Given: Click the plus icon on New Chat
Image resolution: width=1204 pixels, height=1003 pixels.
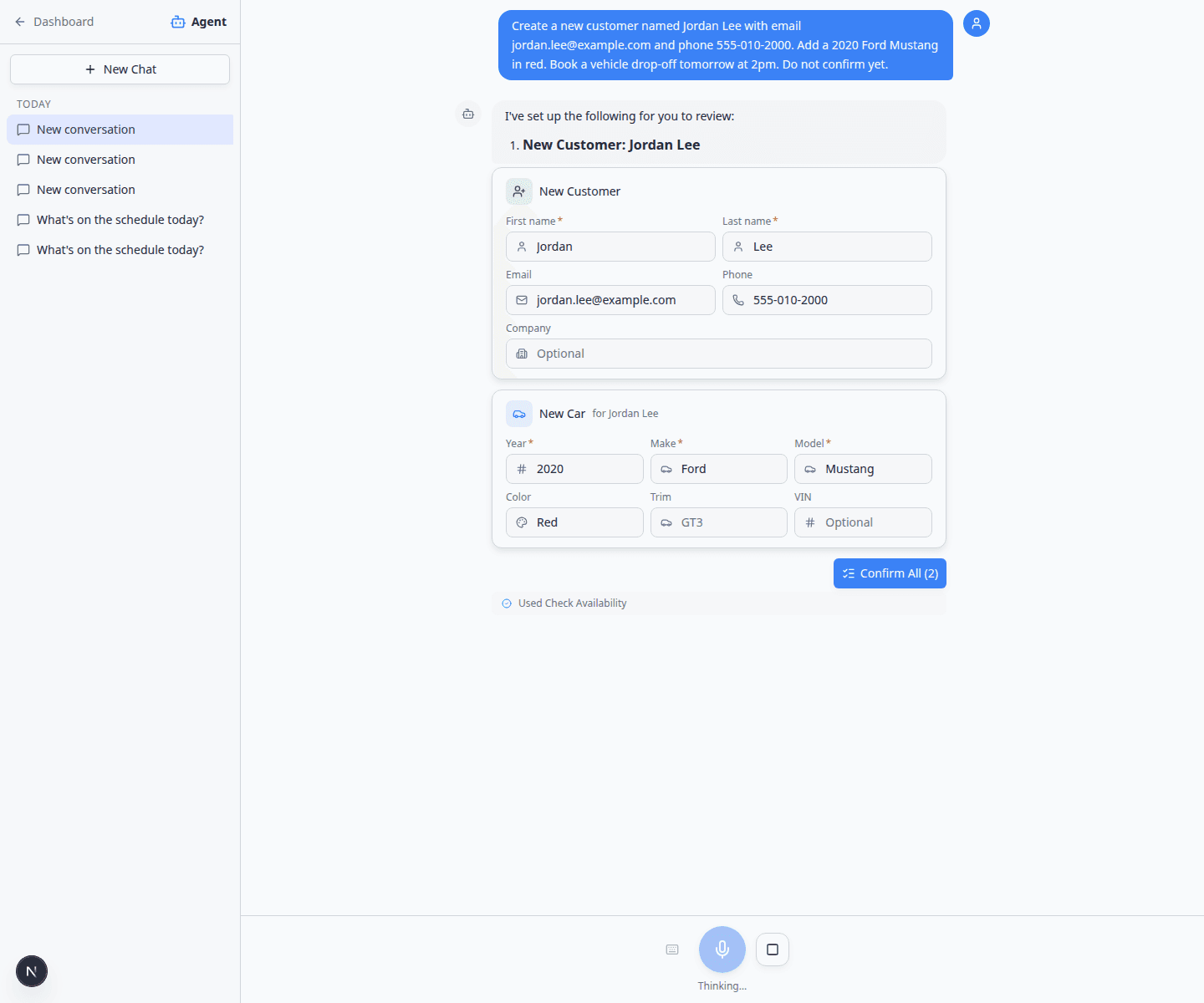Looking at the screenshot, I should tap(90, 69).
